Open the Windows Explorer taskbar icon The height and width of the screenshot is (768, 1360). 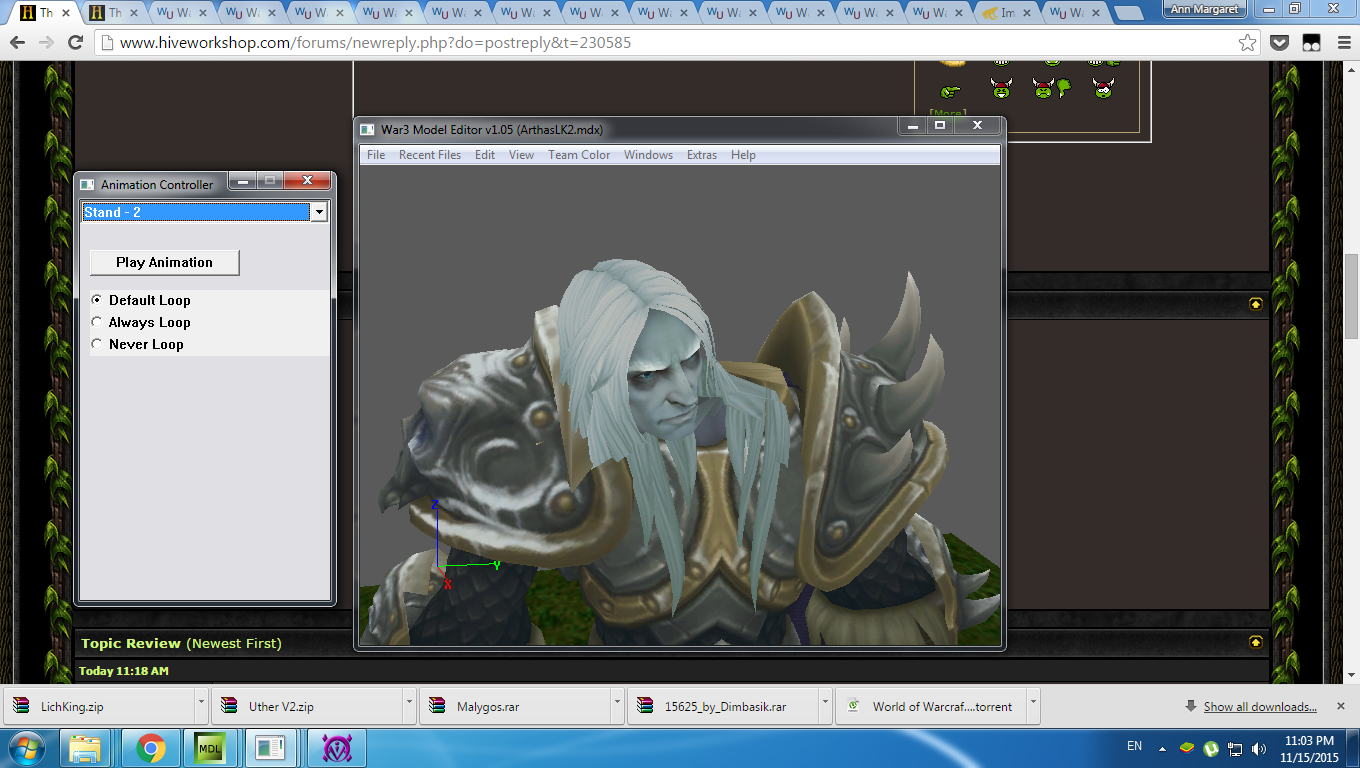[86, 747]
